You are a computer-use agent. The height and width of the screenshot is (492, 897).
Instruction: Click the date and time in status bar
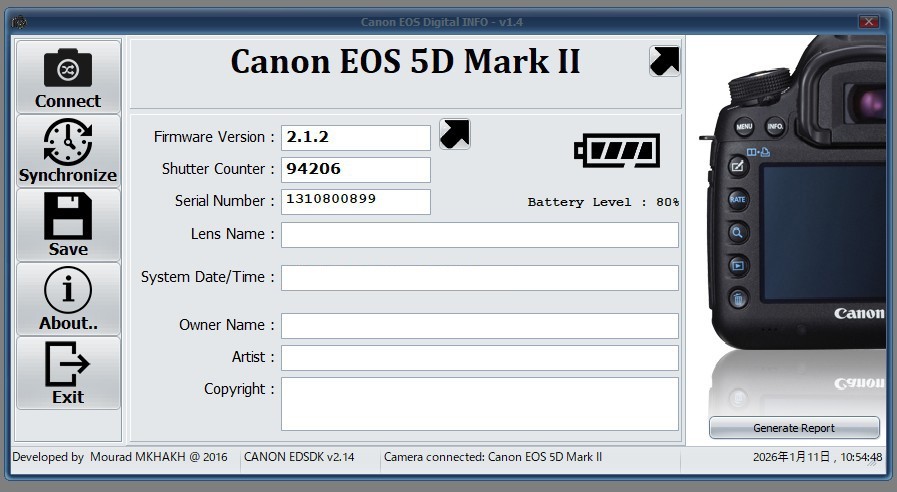pyautogui.click(x=817, y=457)
